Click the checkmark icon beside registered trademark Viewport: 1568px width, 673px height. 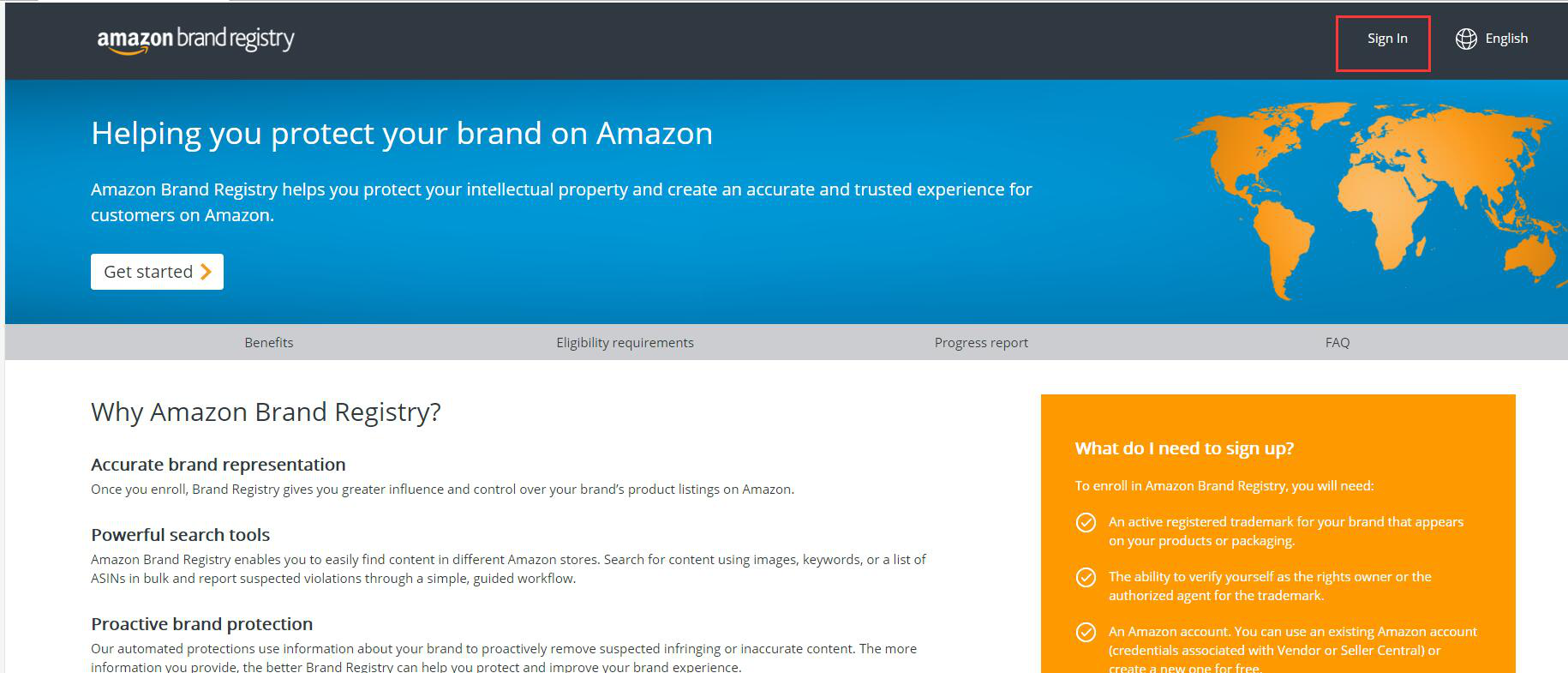pos(1086,522)
